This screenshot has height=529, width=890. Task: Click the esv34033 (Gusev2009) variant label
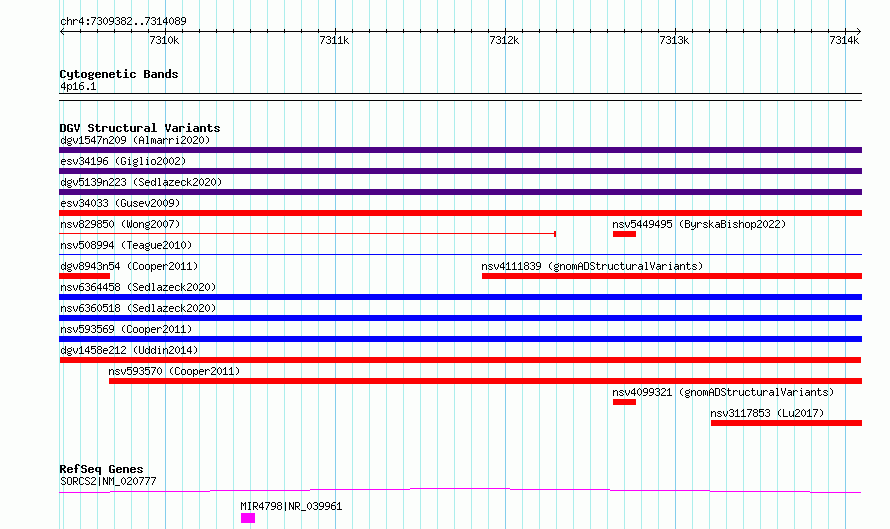point(120,203)
